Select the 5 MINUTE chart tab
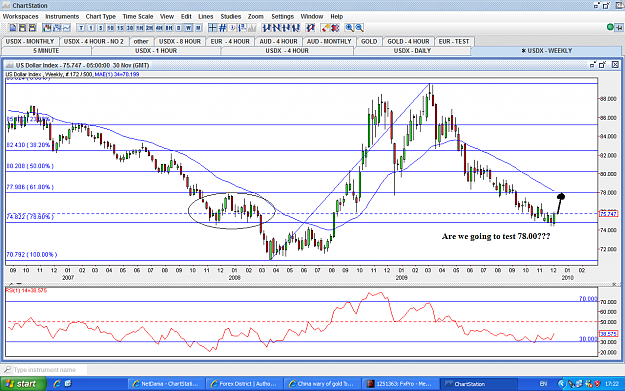Image resolution: width=625 pixels, height=391 pixels. [46, 51]
